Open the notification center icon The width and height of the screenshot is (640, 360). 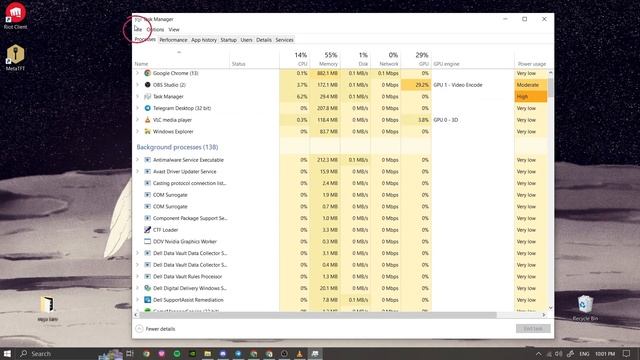point(627,353)
